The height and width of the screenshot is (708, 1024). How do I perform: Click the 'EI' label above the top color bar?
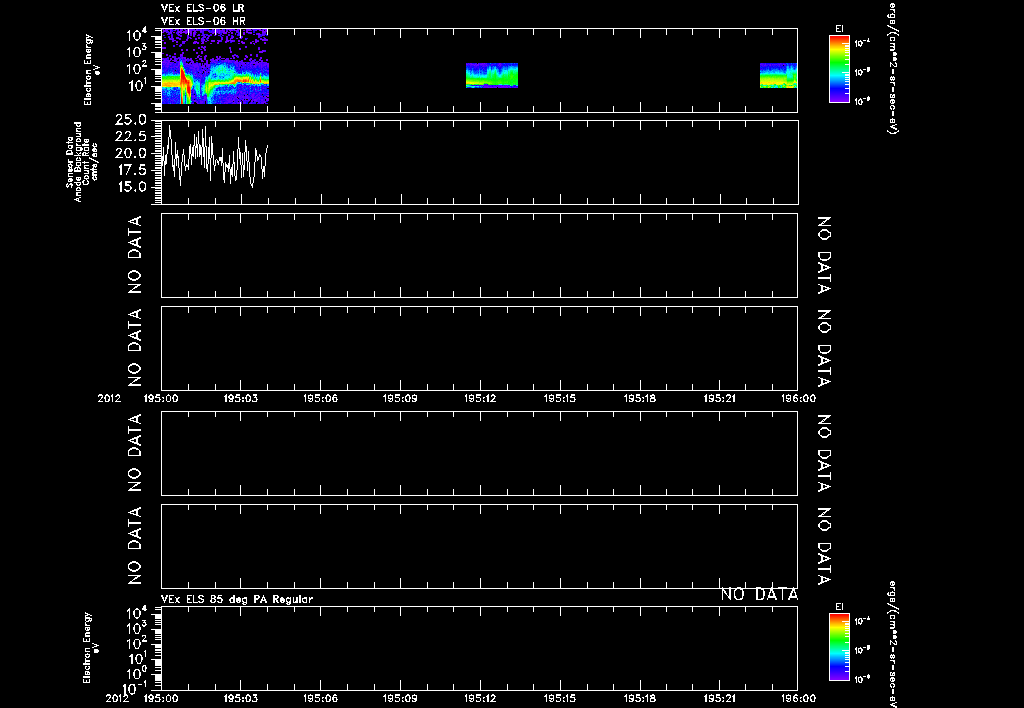pos(839,29)
